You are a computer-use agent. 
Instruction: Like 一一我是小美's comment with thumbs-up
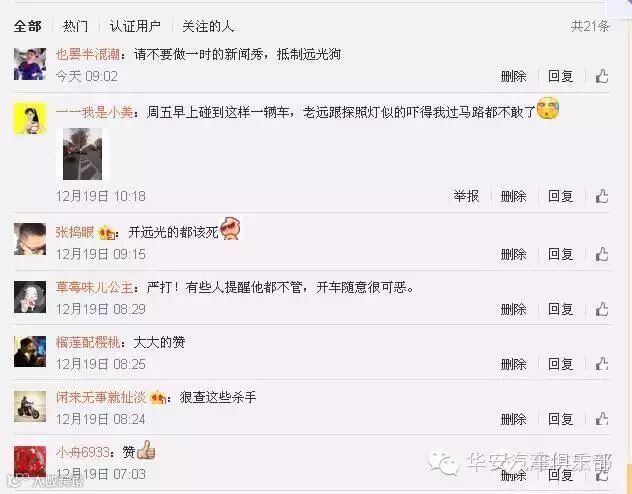(602, 196)
